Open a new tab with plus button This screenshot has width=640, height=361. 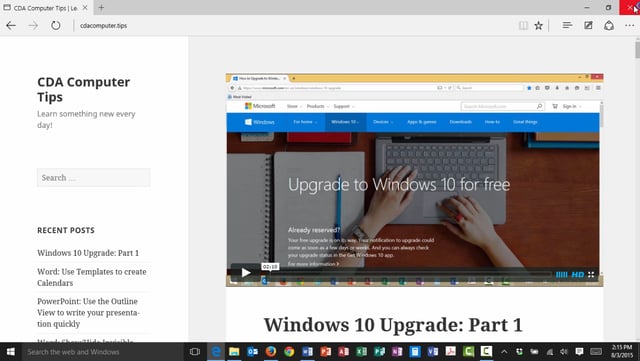tap(101, 7)
